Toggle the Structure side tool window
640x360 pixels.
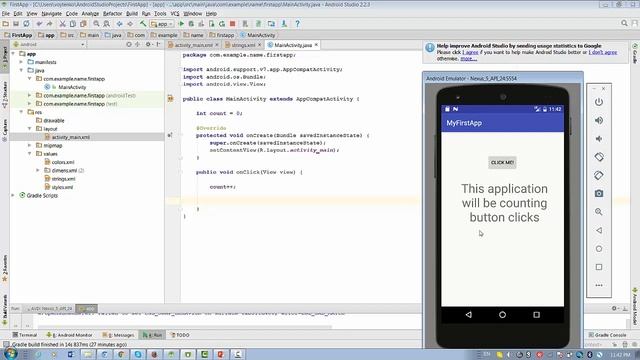click(x=4, y=95)
